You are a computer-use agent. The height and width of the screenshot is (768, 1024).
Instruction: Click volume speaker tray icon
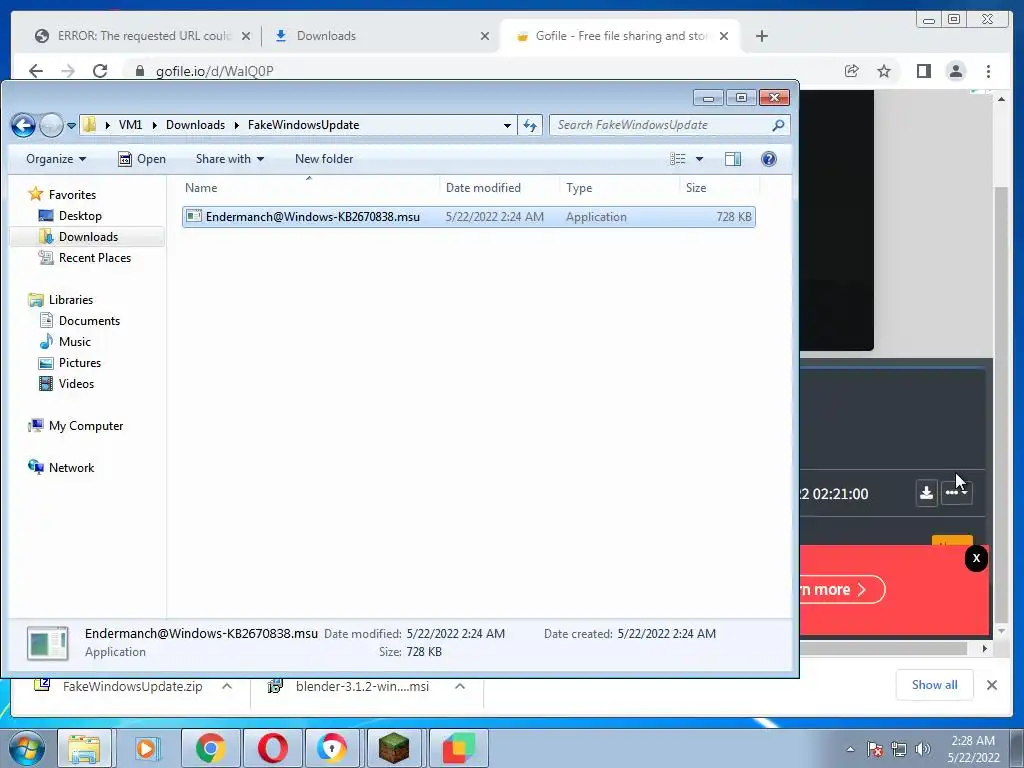(x=922, y=749)
